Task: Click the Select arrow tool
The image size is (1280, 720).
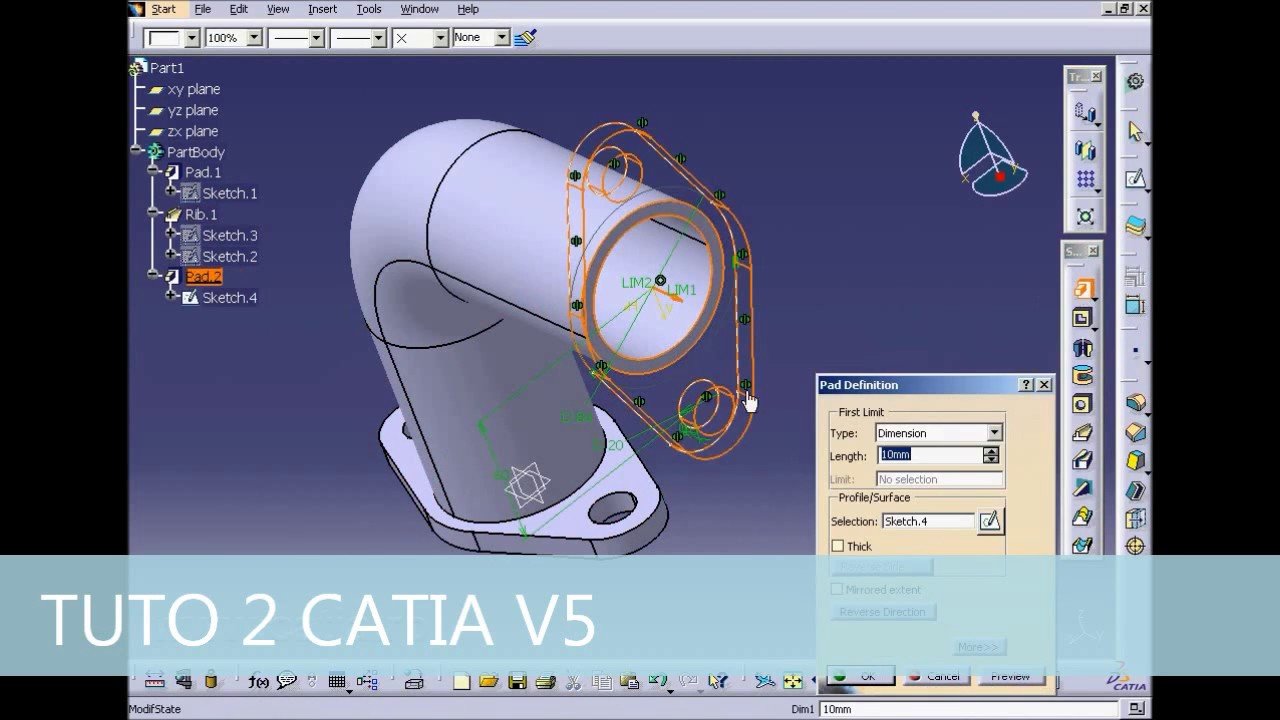Action: 1135,131
